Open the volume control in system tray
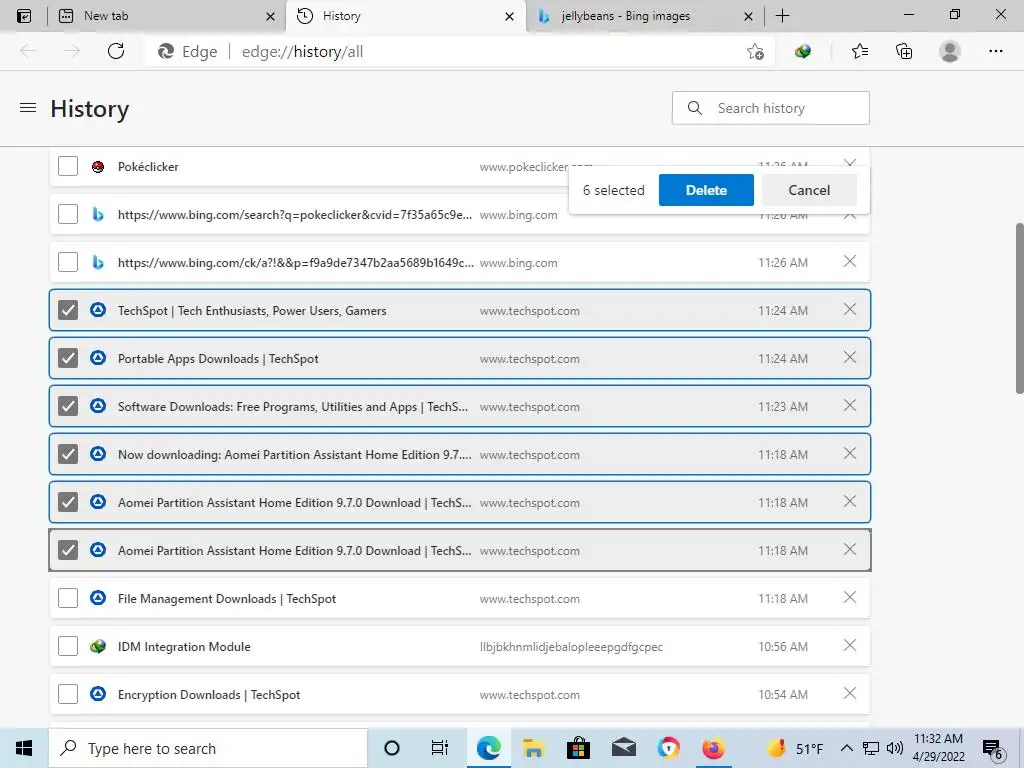1024x768 pixels. (895, 748)
